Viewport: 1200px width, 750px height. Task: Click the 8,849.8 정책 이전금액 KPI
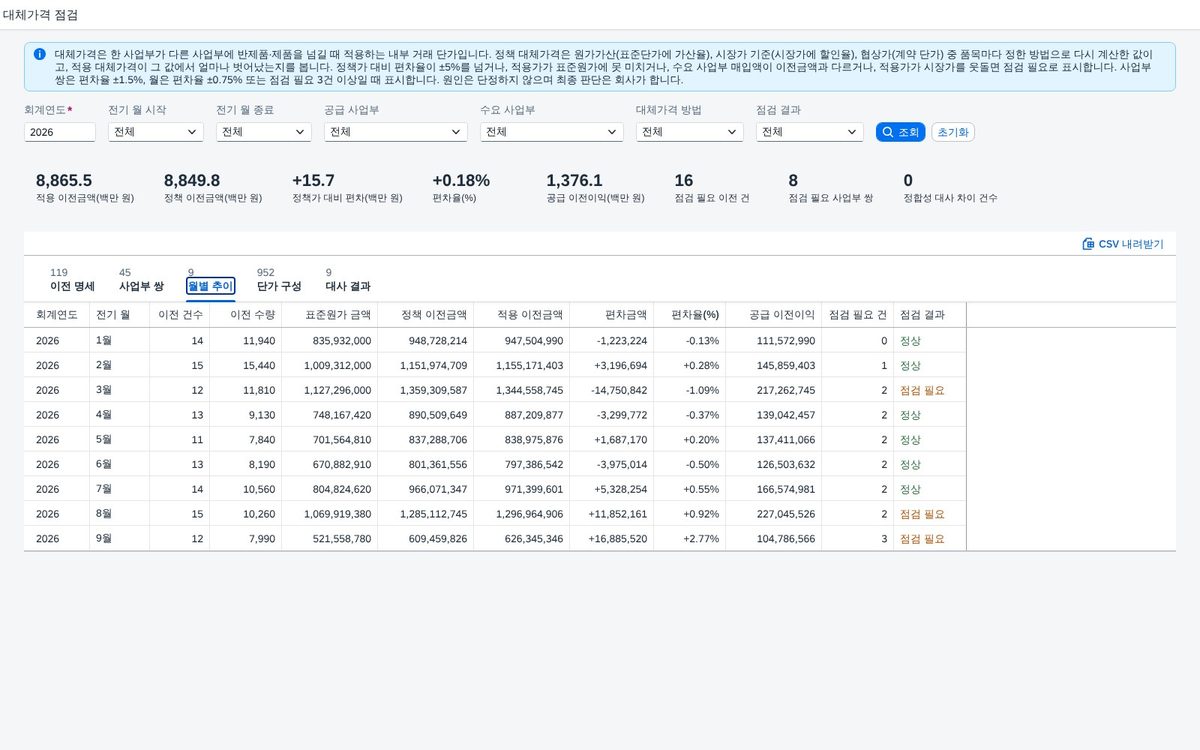(213, 188)
